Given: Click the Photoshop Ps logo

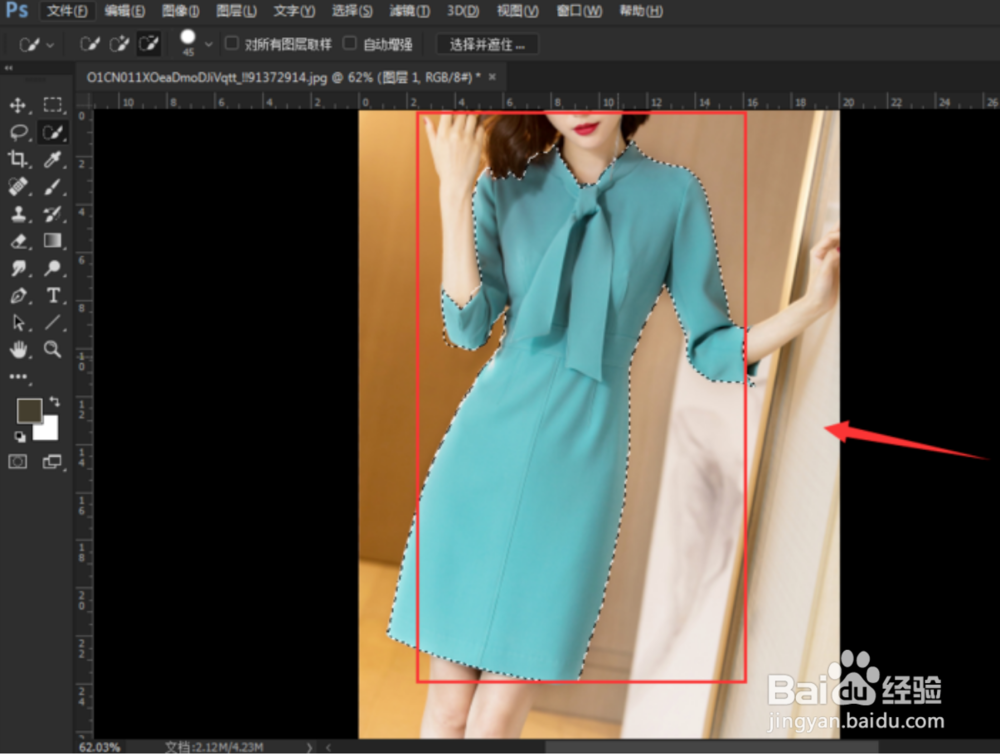Looking at the screenshot, I should coord(17,10).
